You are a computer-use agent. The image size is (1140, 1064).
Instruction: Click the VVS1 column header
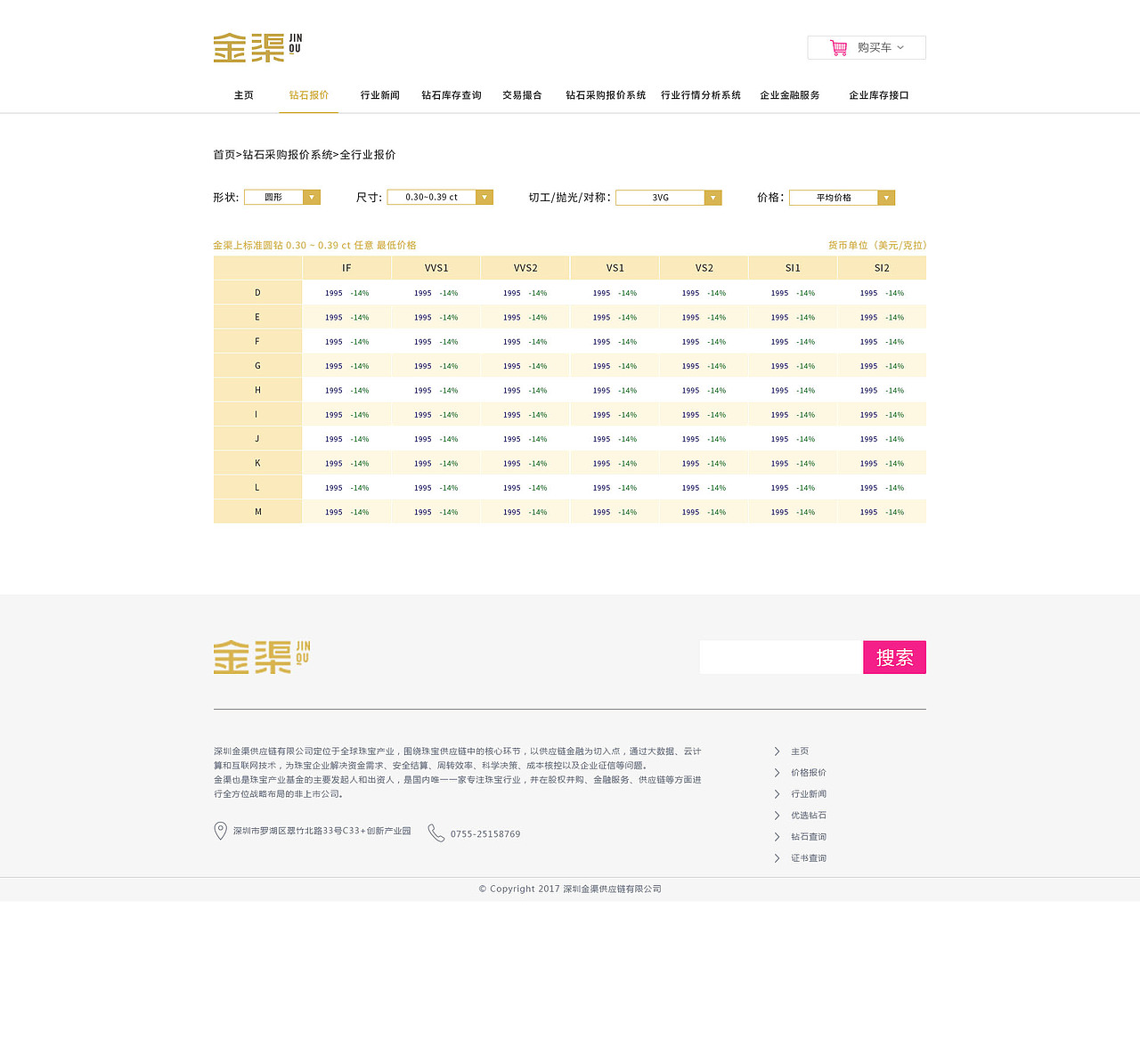coord(436,268)
